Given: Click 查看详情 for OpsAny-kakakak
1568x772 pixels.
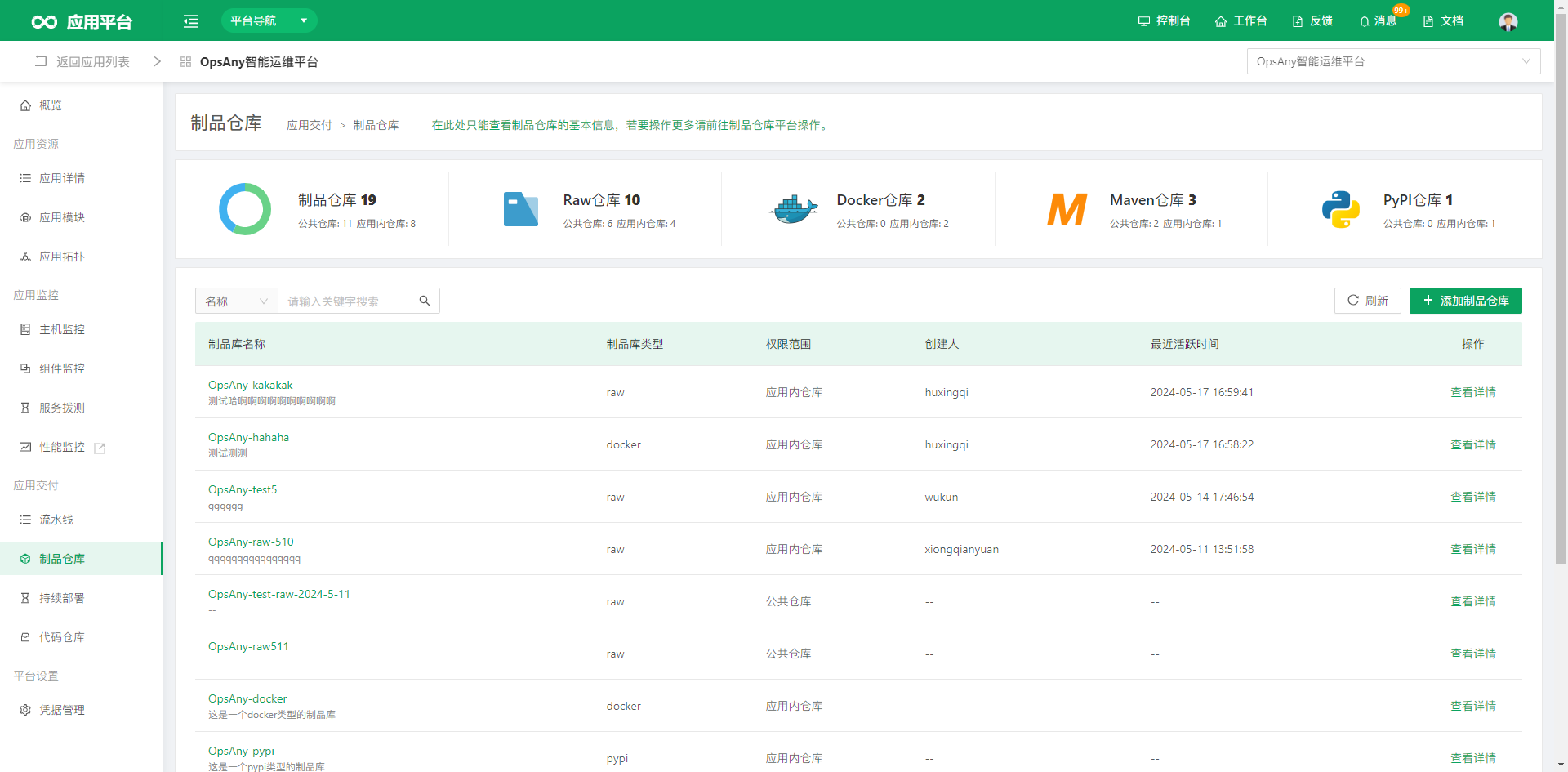Looking at the screenshot, I should [1473, 392].
